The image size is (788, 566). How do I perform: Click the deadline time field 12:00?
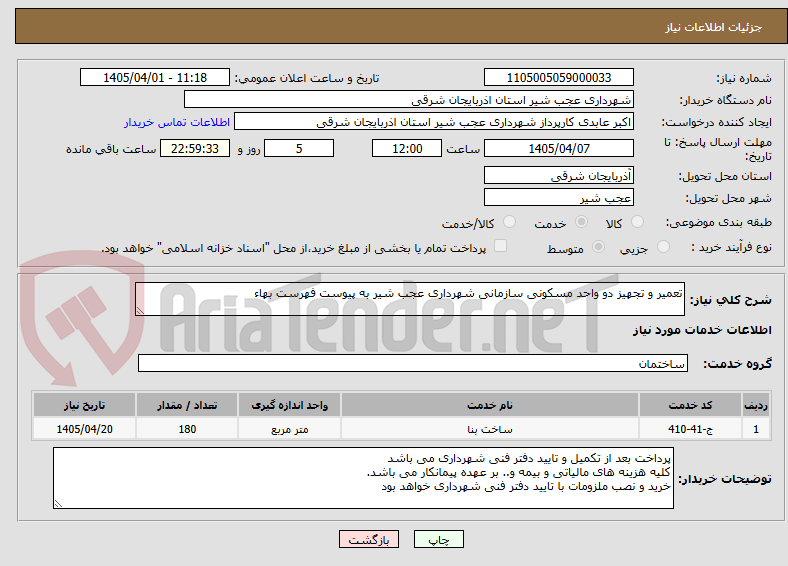point(407,148)
